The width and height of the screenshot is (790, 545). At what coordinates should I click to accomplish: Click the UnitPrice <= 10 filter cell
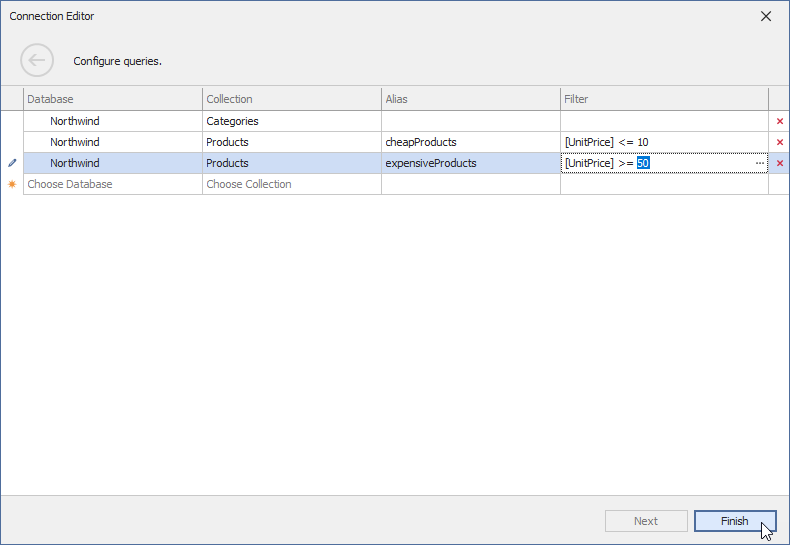[663, 142]
